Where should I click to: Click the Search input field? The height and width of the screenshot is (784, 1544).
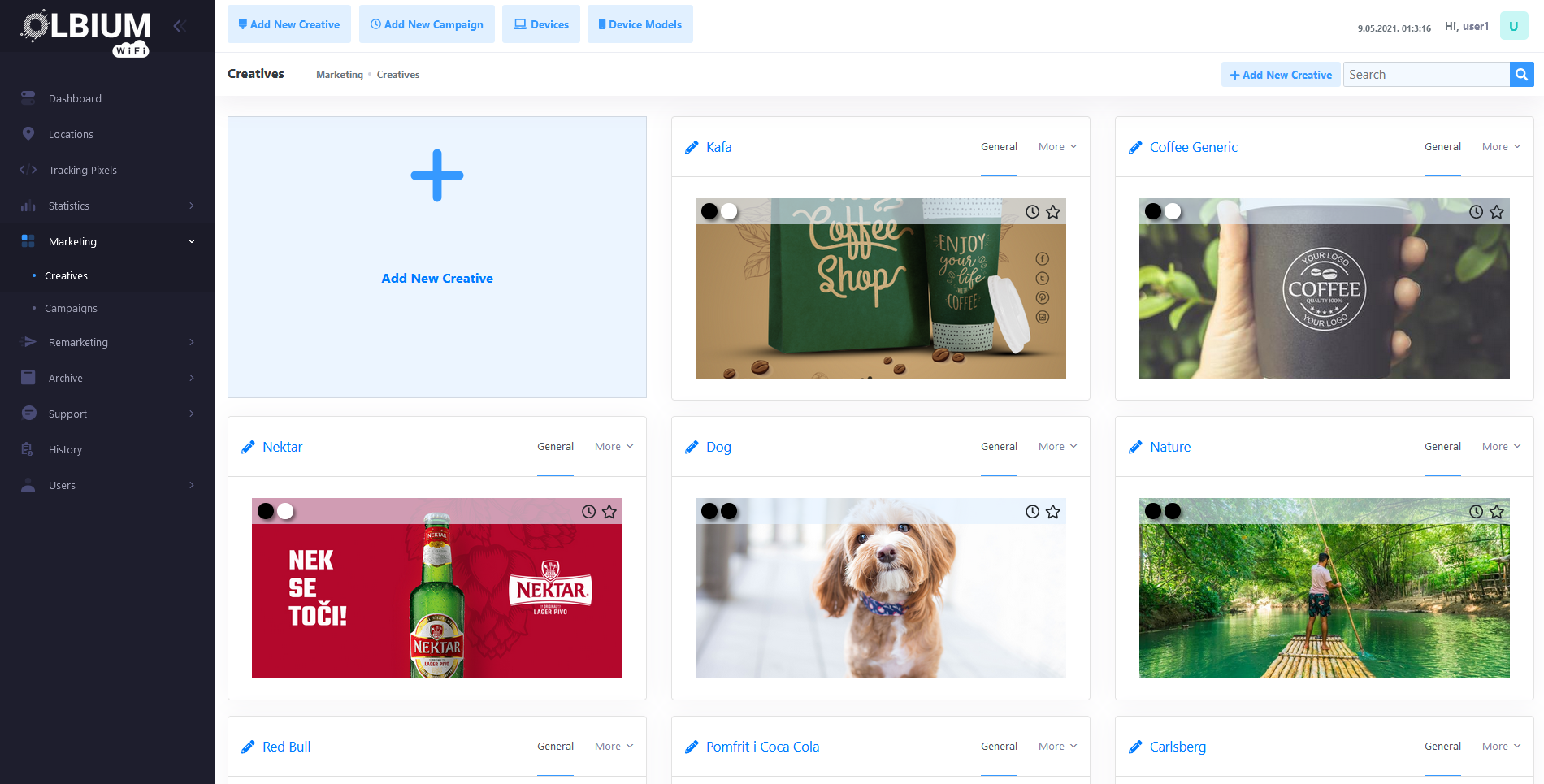(x=1425, y=75)
